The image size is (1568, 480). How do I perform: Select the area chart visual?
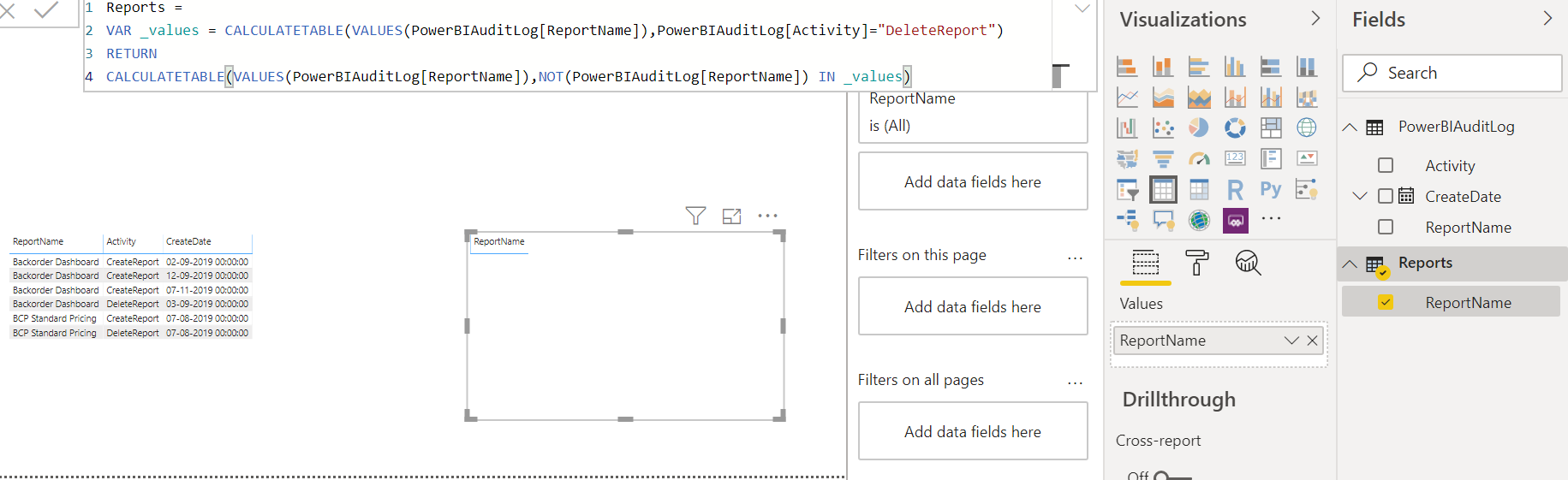click(1163, 97)
